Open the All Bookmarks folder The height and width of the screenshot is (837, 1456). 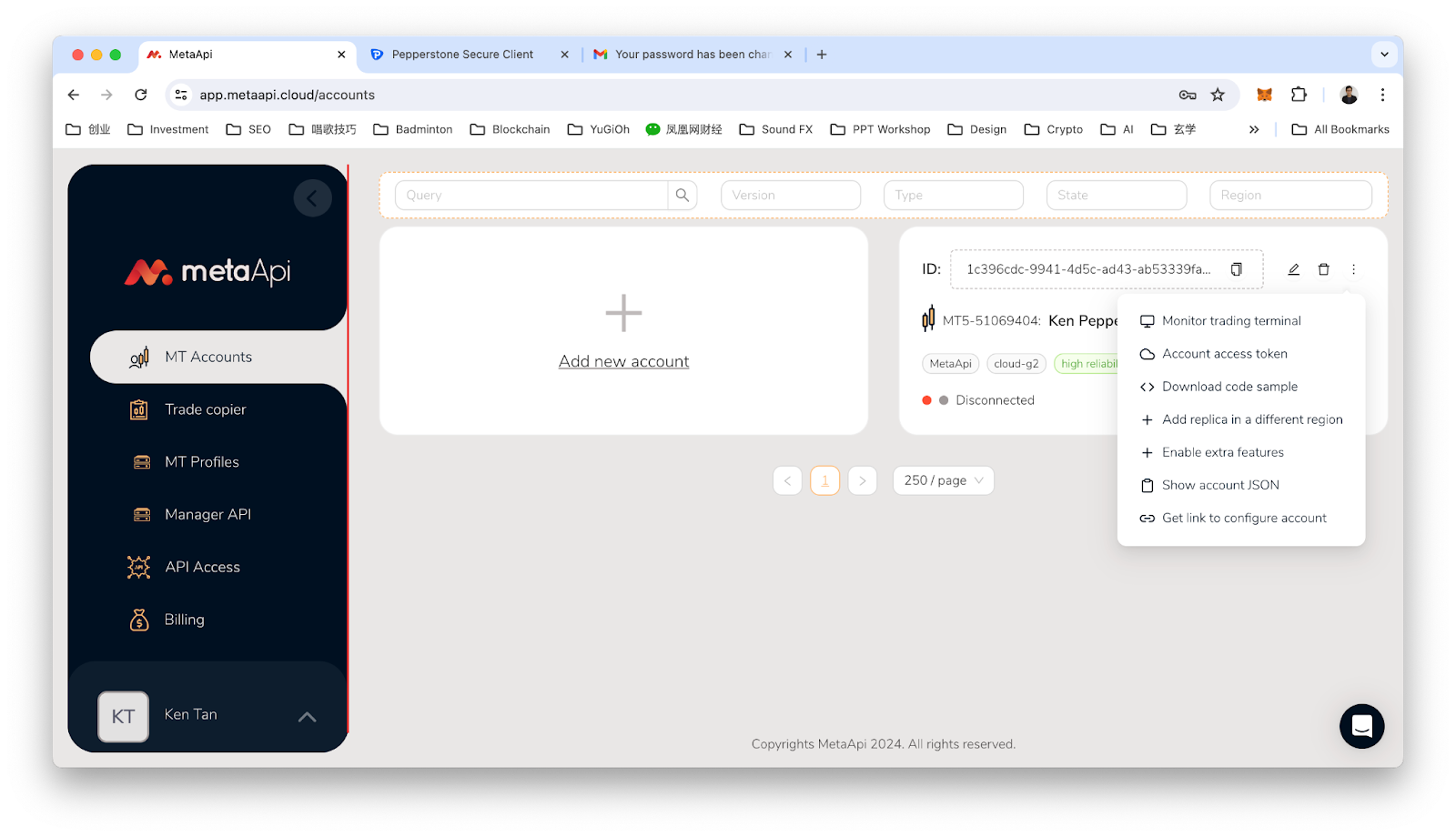(1340, 129)
